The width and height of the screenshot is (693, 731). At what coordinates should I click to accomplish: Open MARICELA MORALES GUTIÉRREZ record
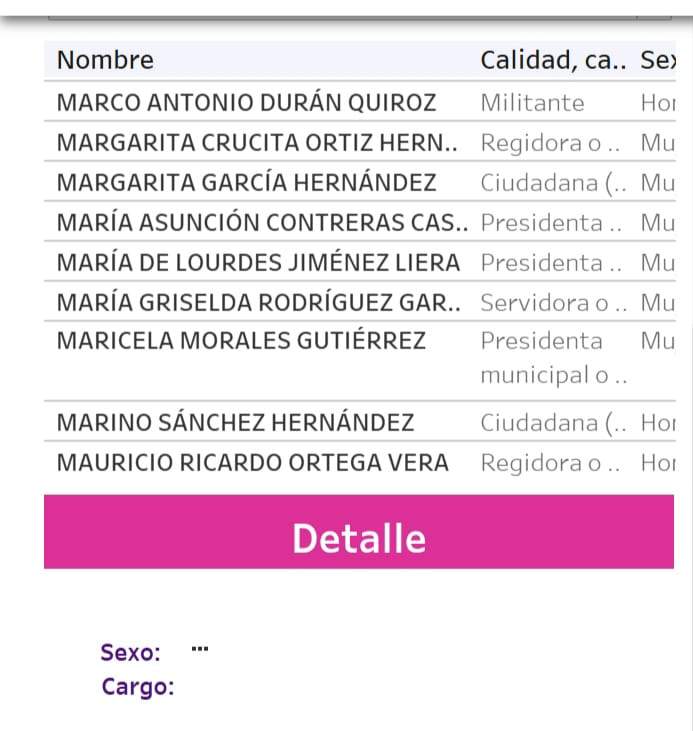[241, 341]
